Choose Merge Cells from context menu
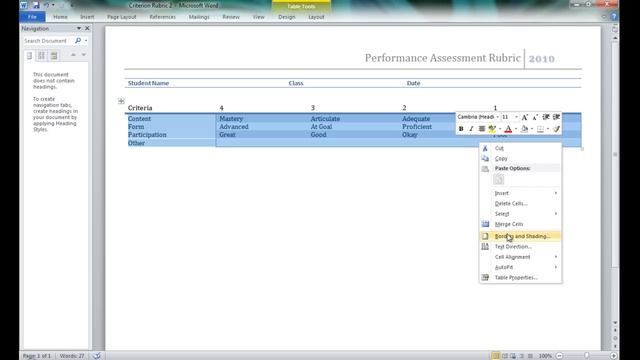Viewport: 640px width, 360px height. point(520,224)
